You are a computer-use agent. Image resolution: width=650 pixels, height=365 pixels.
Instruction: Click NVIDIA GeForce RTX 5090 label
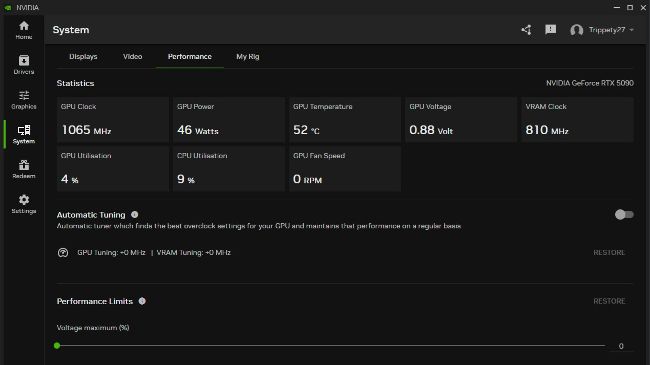[x=589, y=83]
